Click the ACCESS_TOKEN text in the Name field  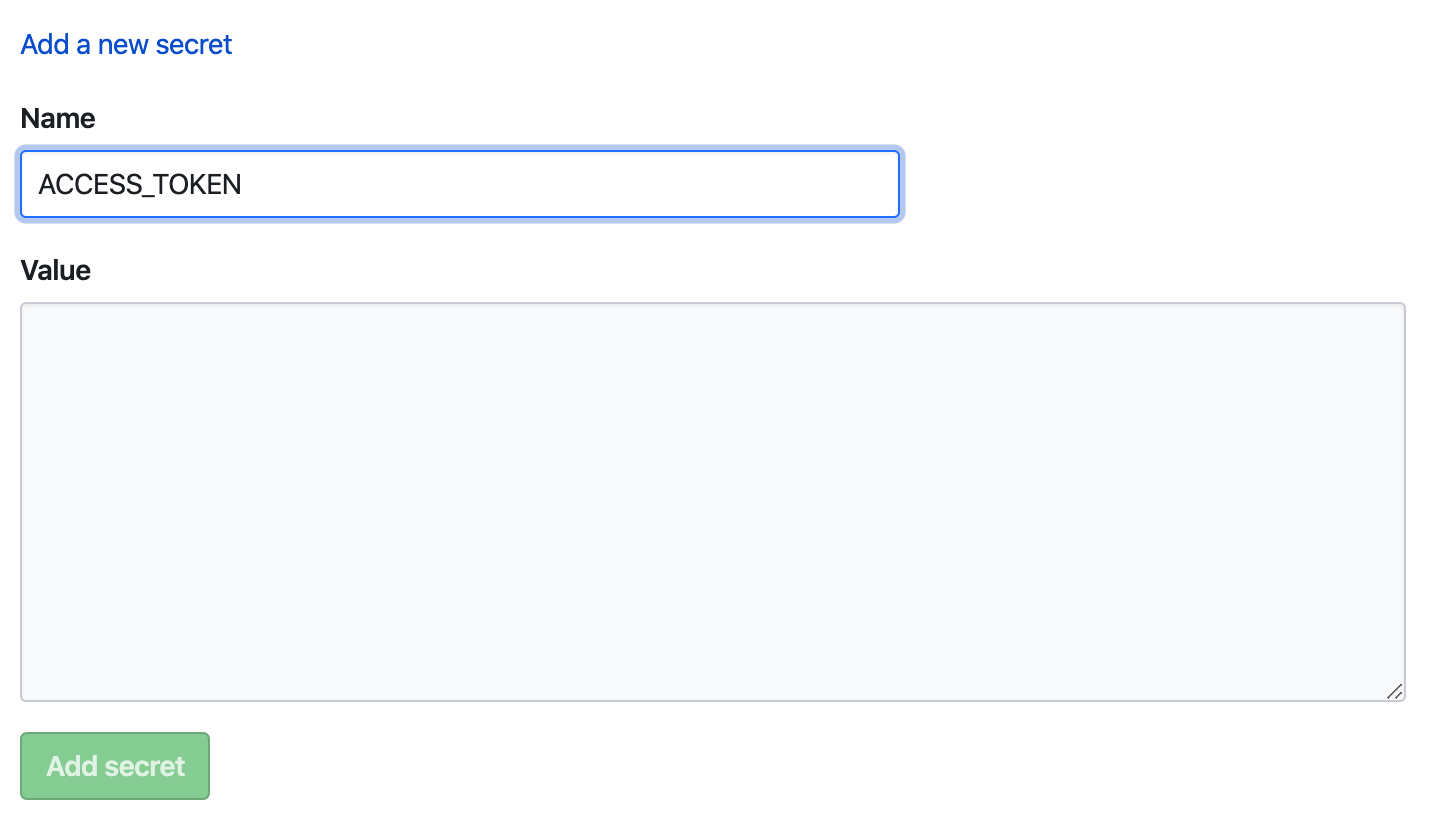tap(140, 184)
